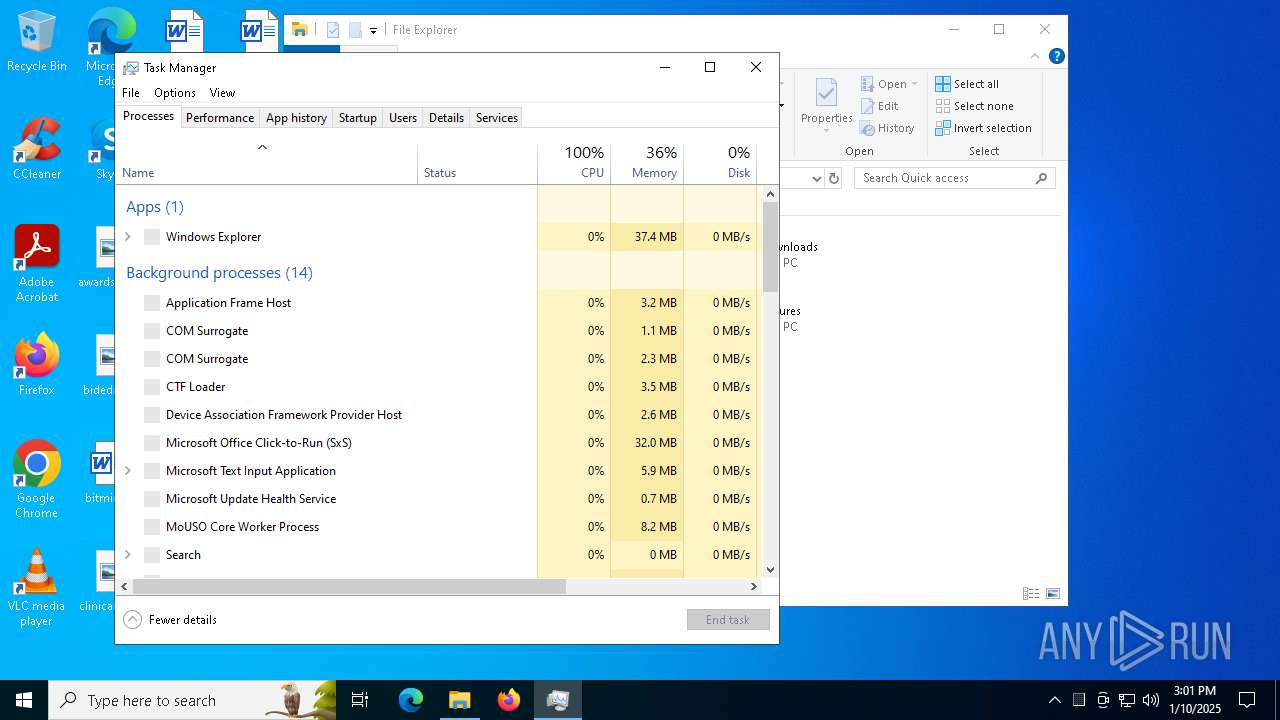Switch to the Startup tab

coord(358,118)
